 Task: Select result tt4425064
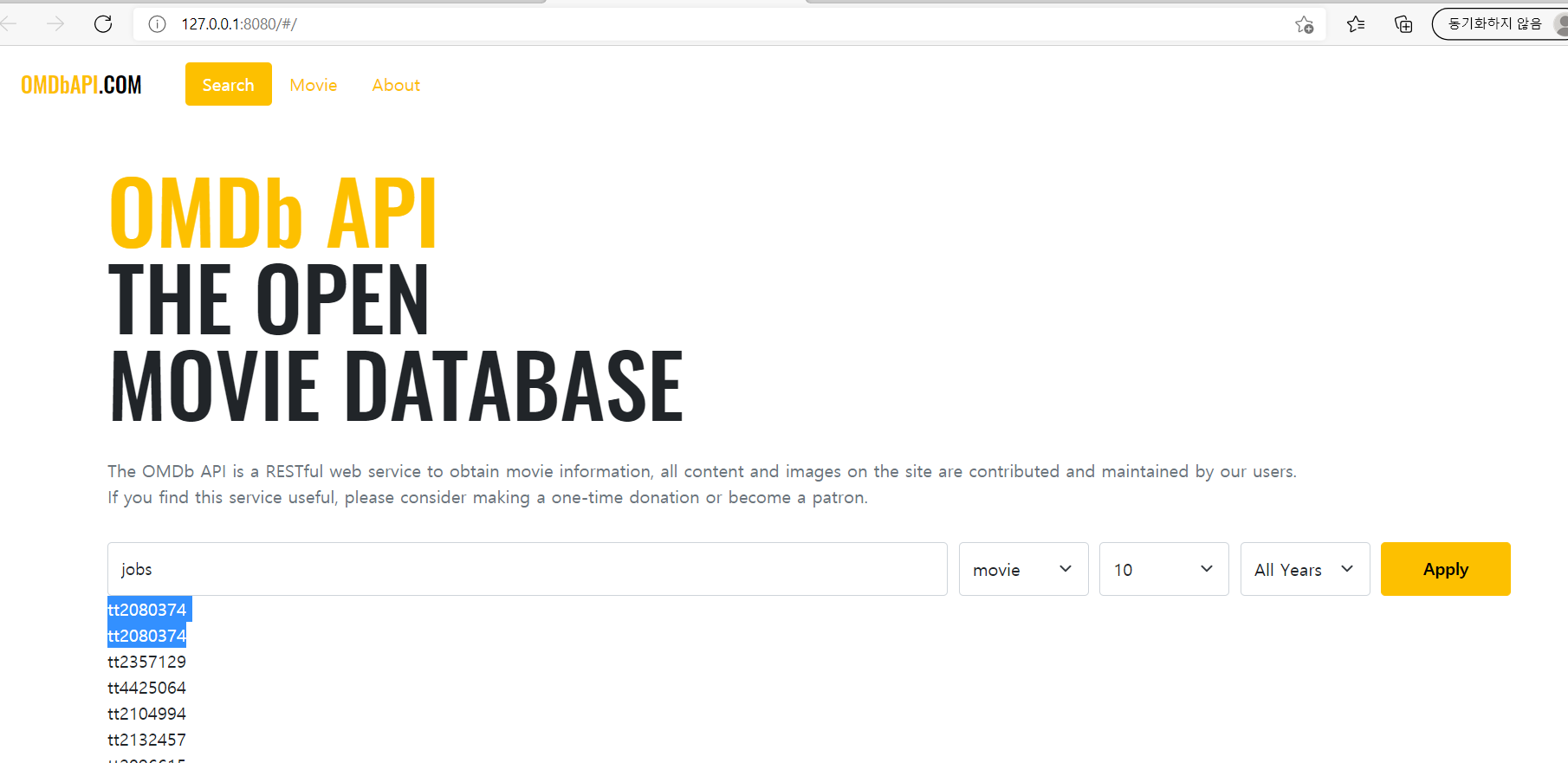pyautogui.click(x=147, y=688)
